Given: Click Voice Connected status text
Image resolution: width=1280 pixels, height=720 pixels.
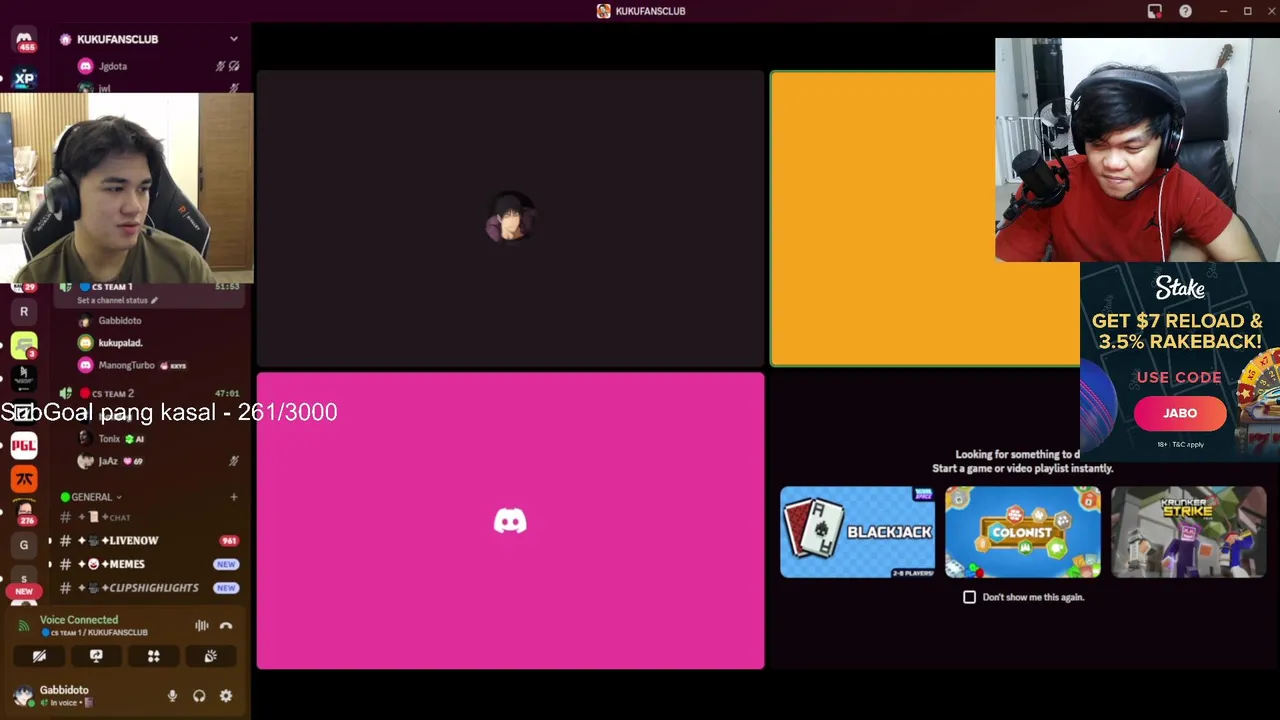Looking at the screenshot, I should [79, 620].
